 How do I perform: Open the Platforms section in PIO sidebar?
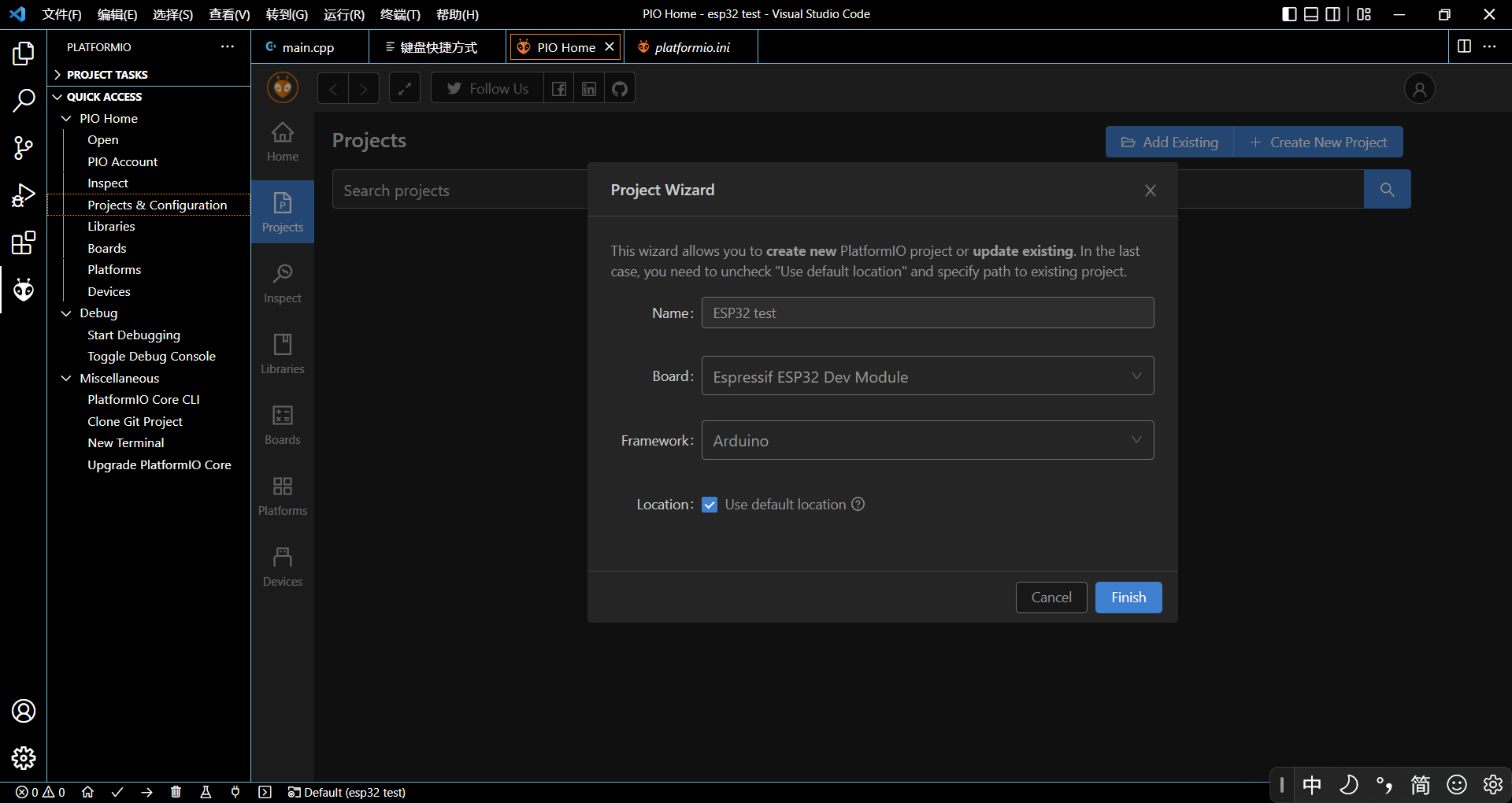pyautogui.click(x=283, y=496)
